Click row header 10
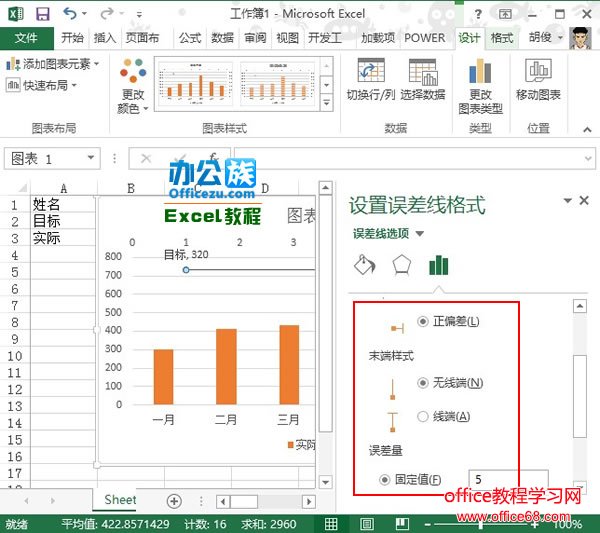This screenshot has width=600, height=533. [15, 356]
